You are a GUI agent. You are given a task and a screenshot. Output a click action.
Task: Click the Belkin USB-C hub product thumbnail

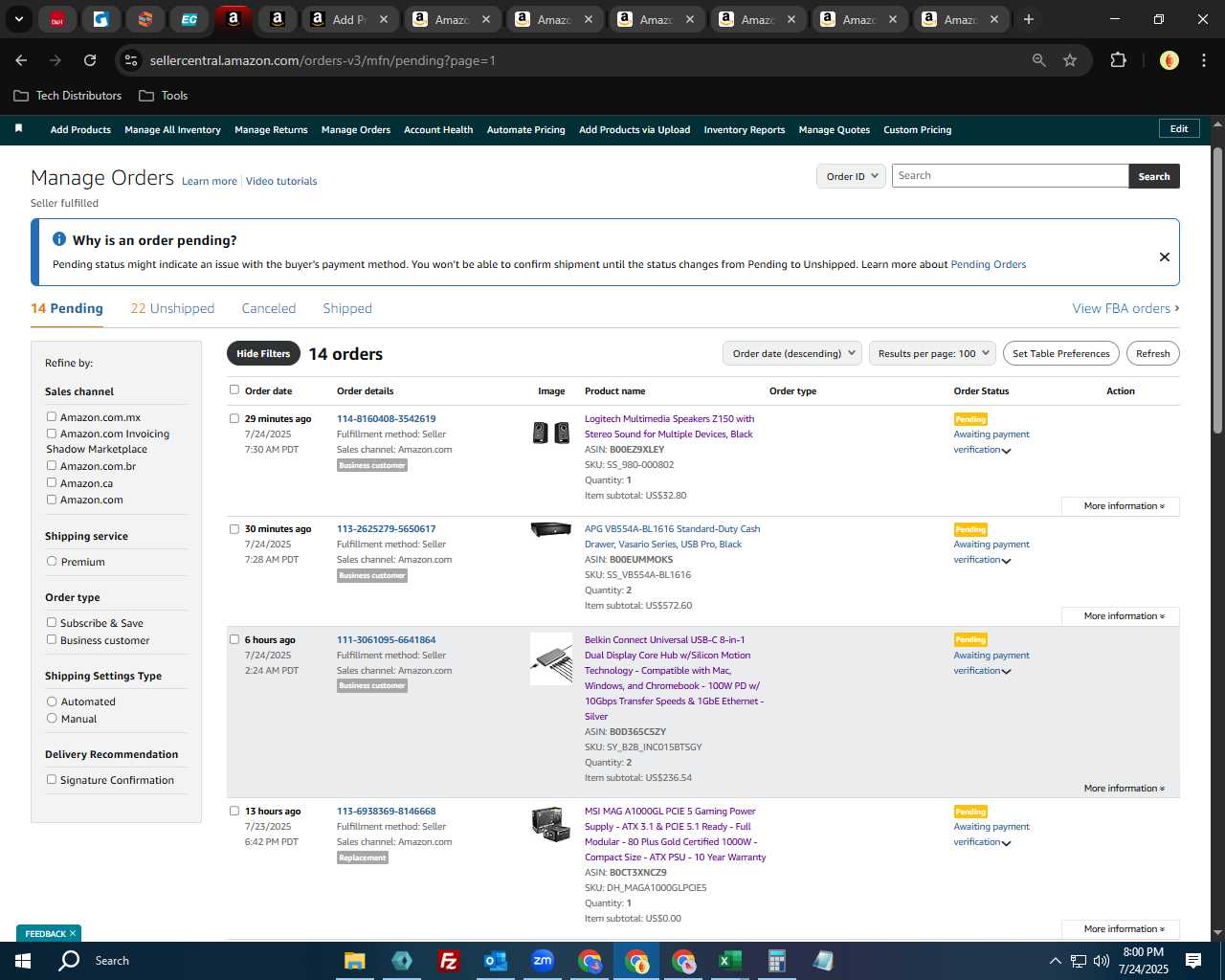coord(550,658)
